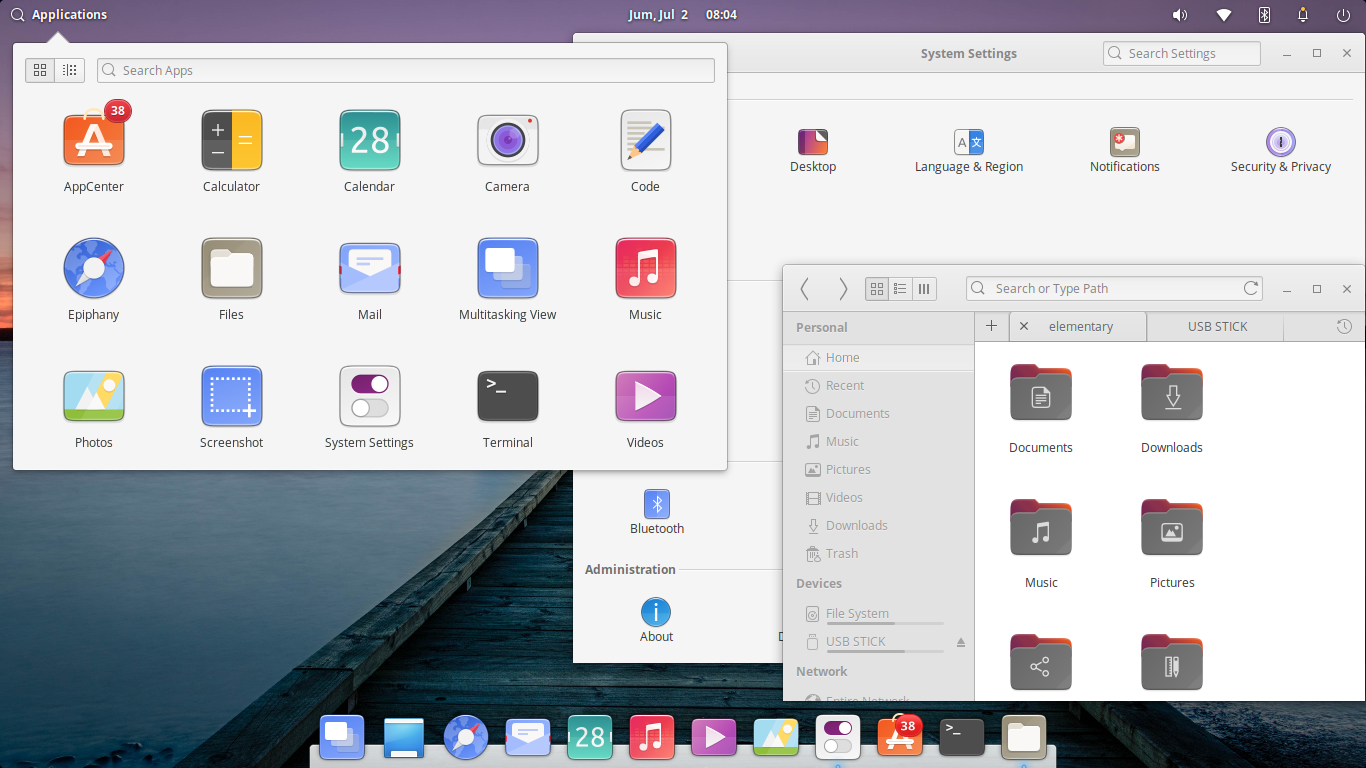Click the Search Apps field
1366x768 pixels.
406,70
